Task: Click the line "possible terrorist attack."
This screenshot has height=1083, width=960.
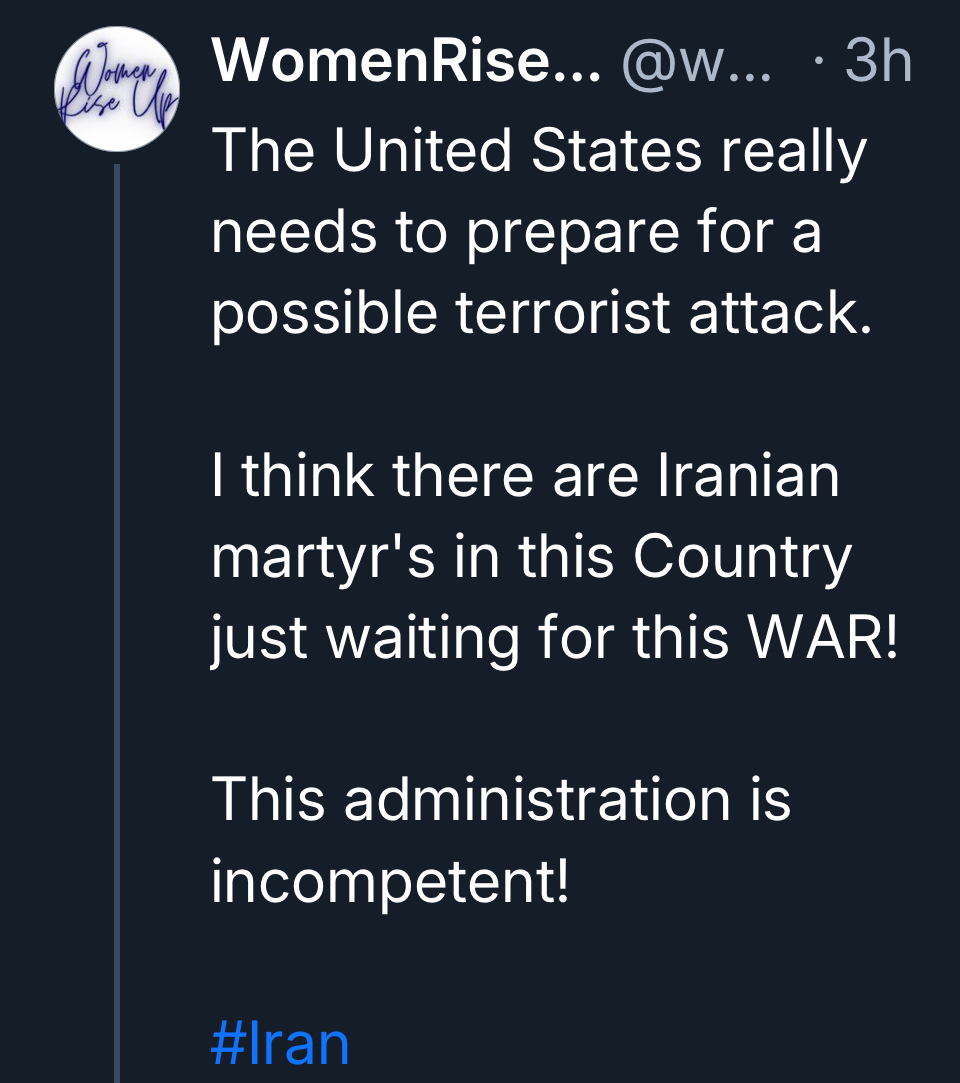Action: tap(541, 312)
